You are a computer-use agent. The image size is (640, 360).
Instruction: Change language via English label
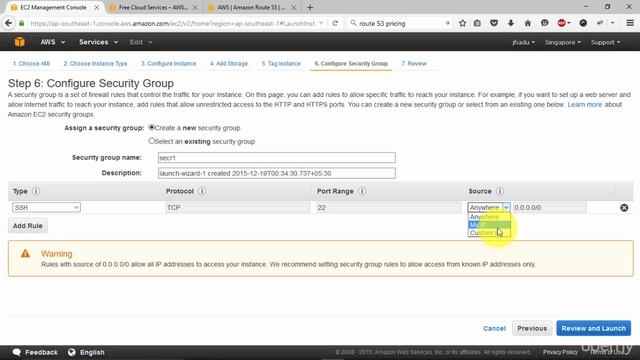tap(92, 352)
